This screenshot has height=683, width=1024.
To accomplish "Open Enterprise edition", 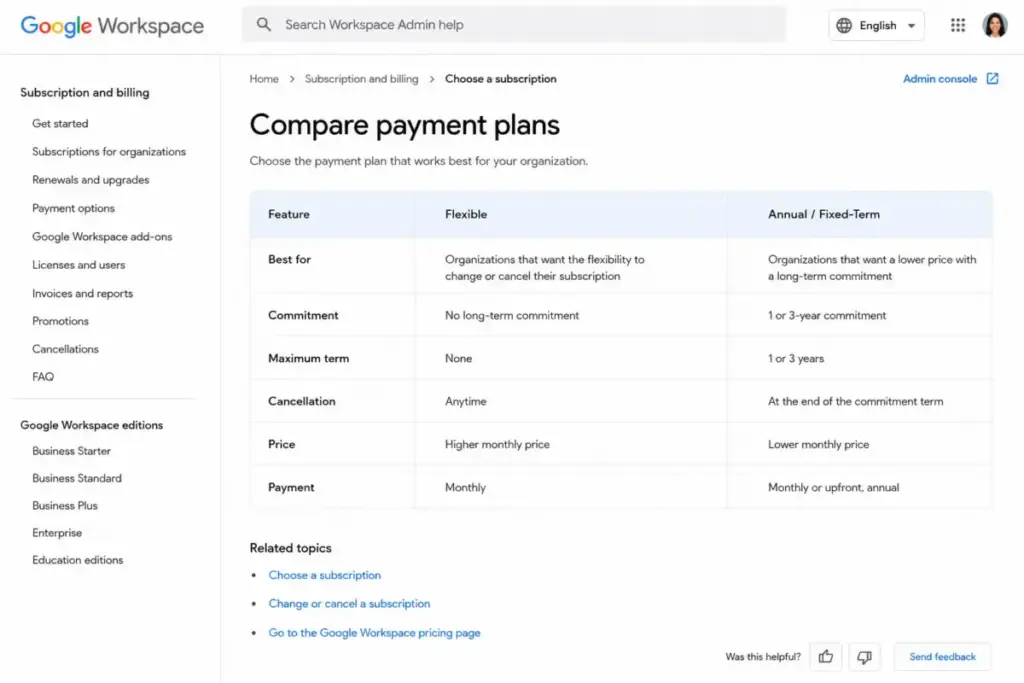I will pyautogui.click(x=57, y=533).
